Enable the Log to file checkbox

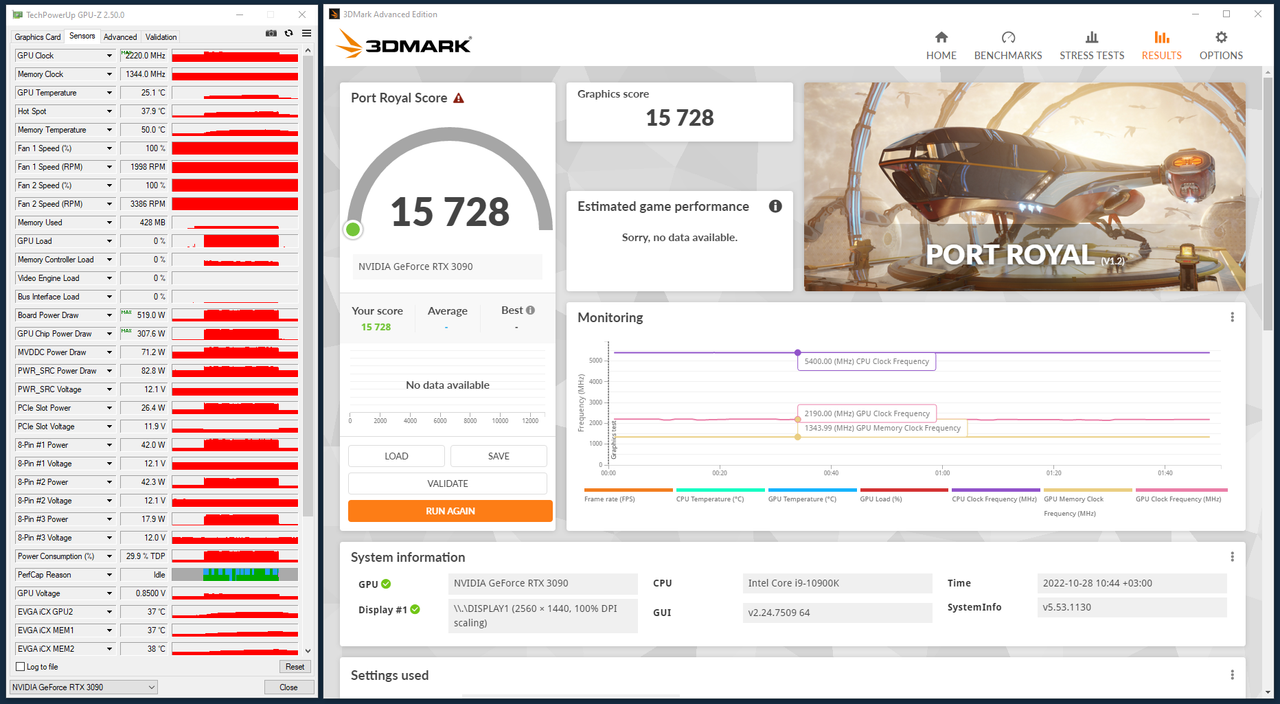coord(20,666)
